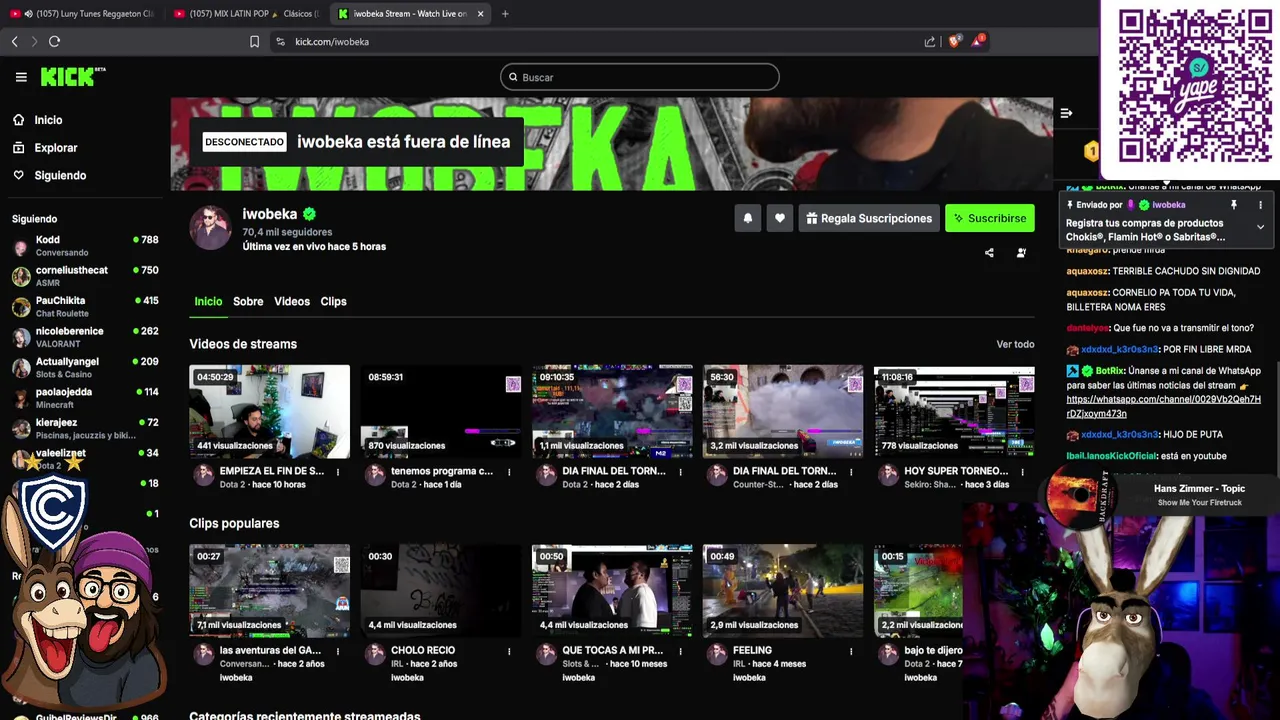Switch to the Sobre tab
The height and width of the screenshot is (720, 1280).
tap(248, 301)
